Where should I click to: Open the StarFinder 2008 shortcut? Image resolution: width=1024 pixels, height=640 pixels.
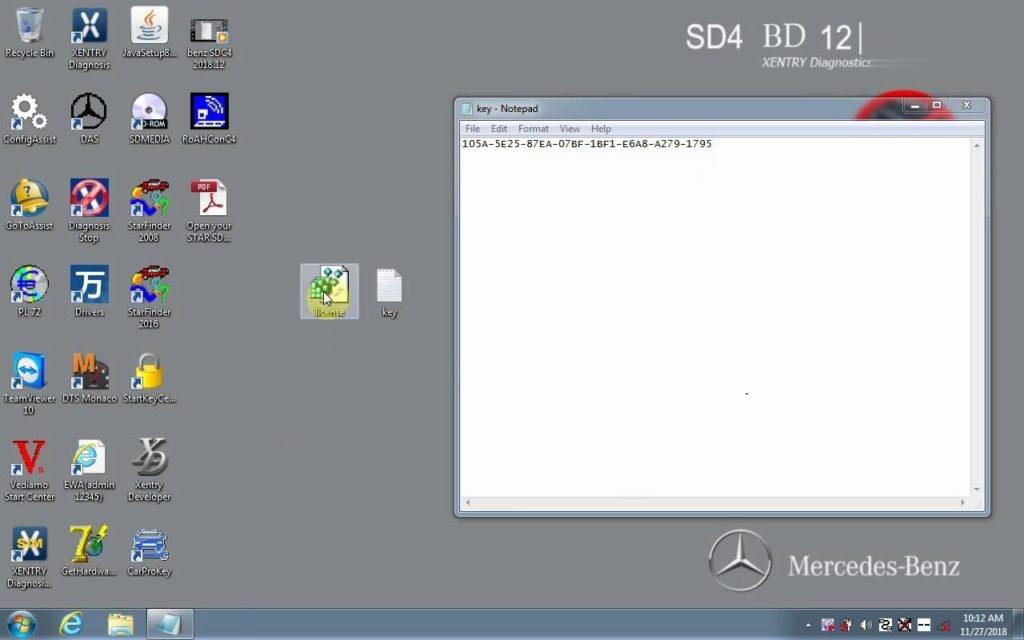coord(149,210)
